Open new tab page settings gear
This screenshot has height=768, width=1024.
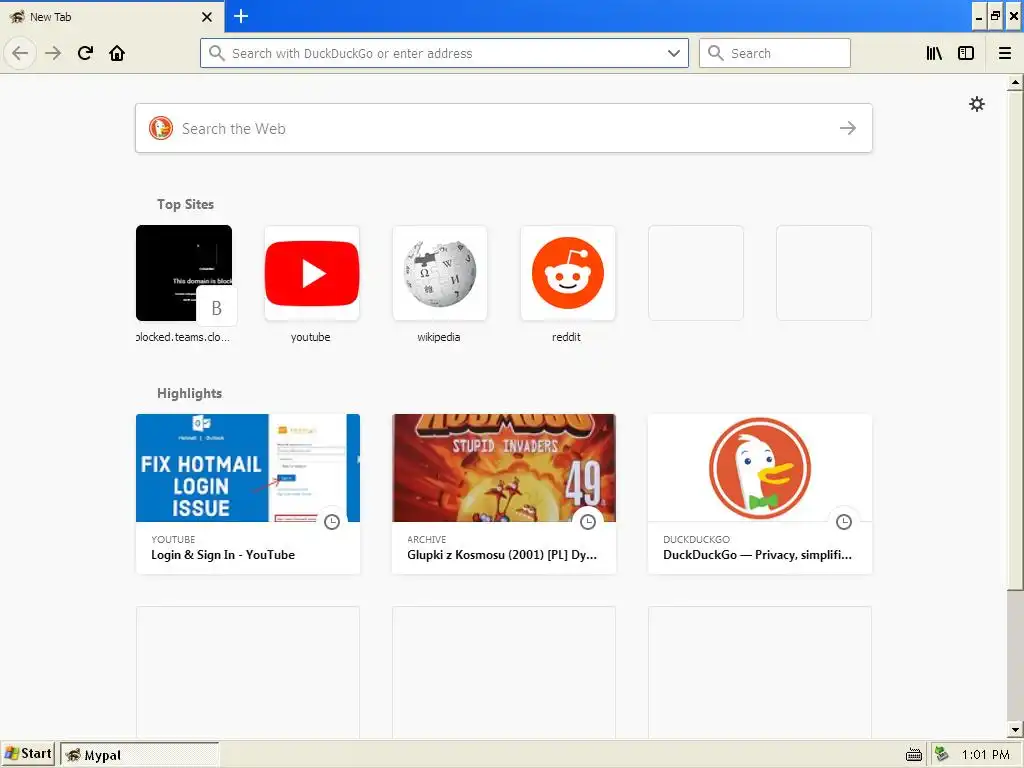(x=976, y=104)
